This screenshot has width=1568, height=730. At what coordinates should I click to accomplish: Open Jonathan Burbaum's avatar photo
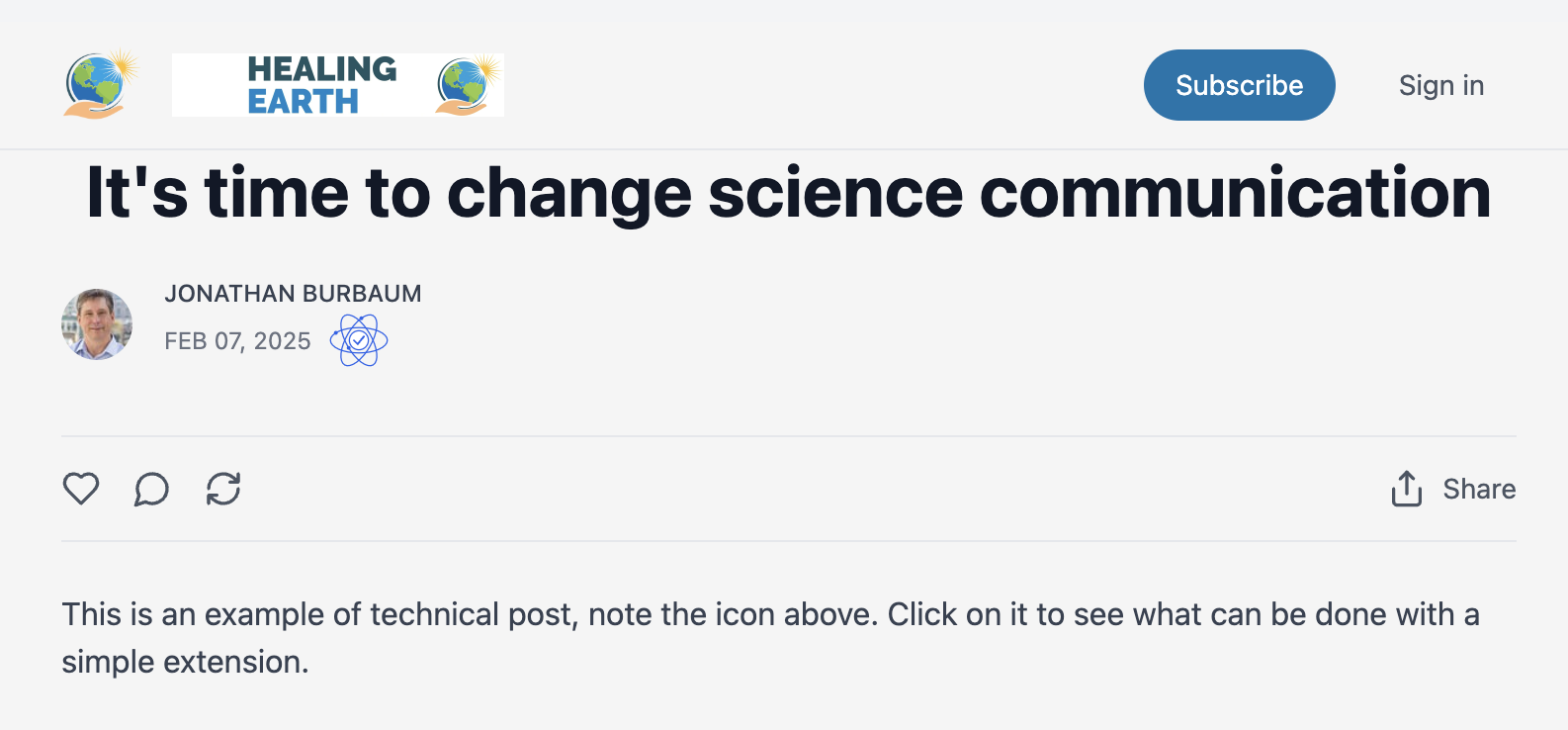[97, 324]
